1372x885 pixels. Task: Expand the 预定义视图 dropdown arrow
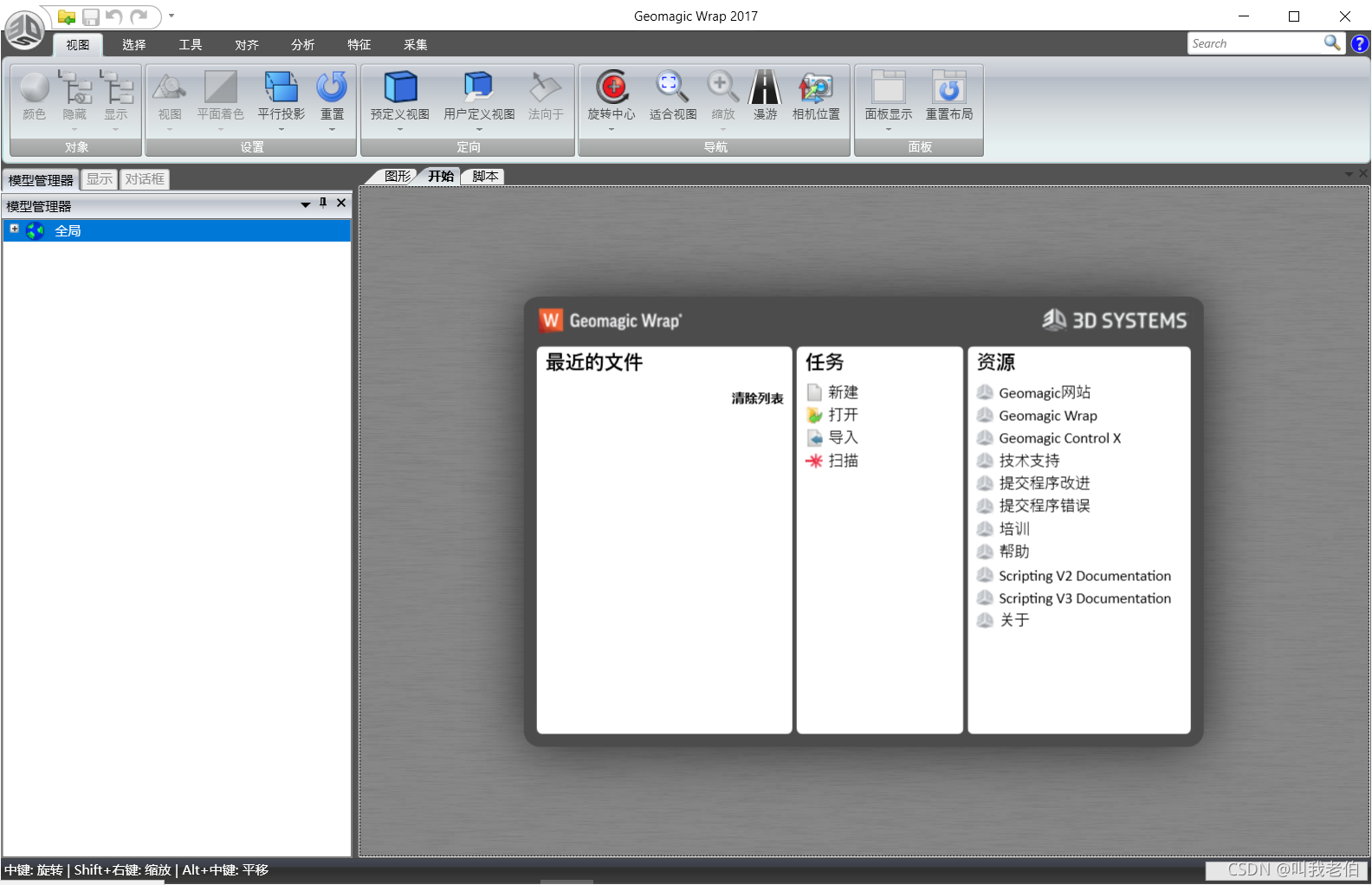point(400,129)
